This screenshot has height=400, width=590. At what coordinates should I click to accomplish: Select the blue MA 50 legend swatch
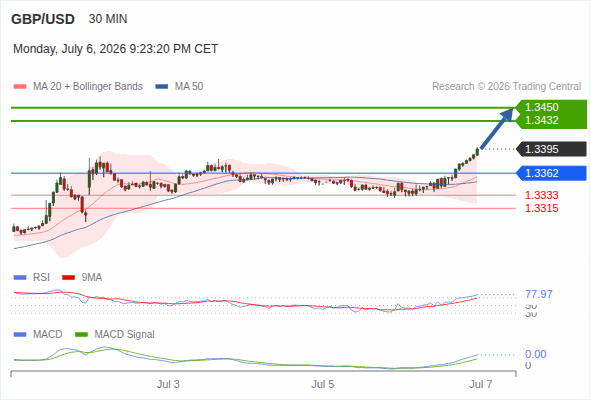pos(161,87)
